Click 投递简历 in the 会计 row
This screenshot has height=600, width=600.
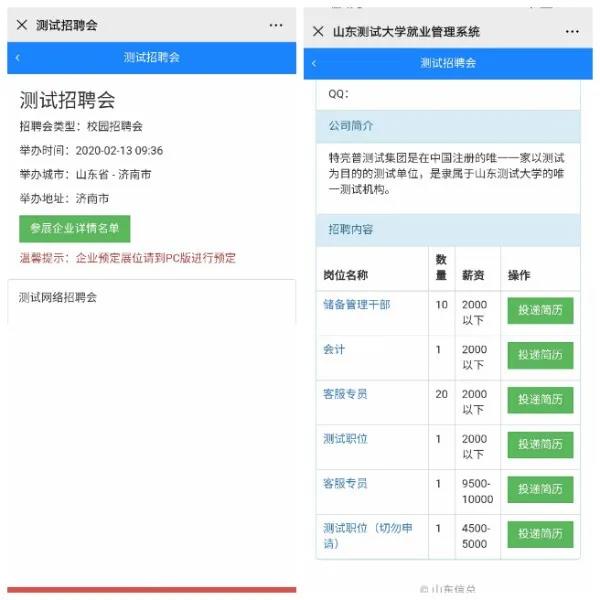tap(540, 355)
